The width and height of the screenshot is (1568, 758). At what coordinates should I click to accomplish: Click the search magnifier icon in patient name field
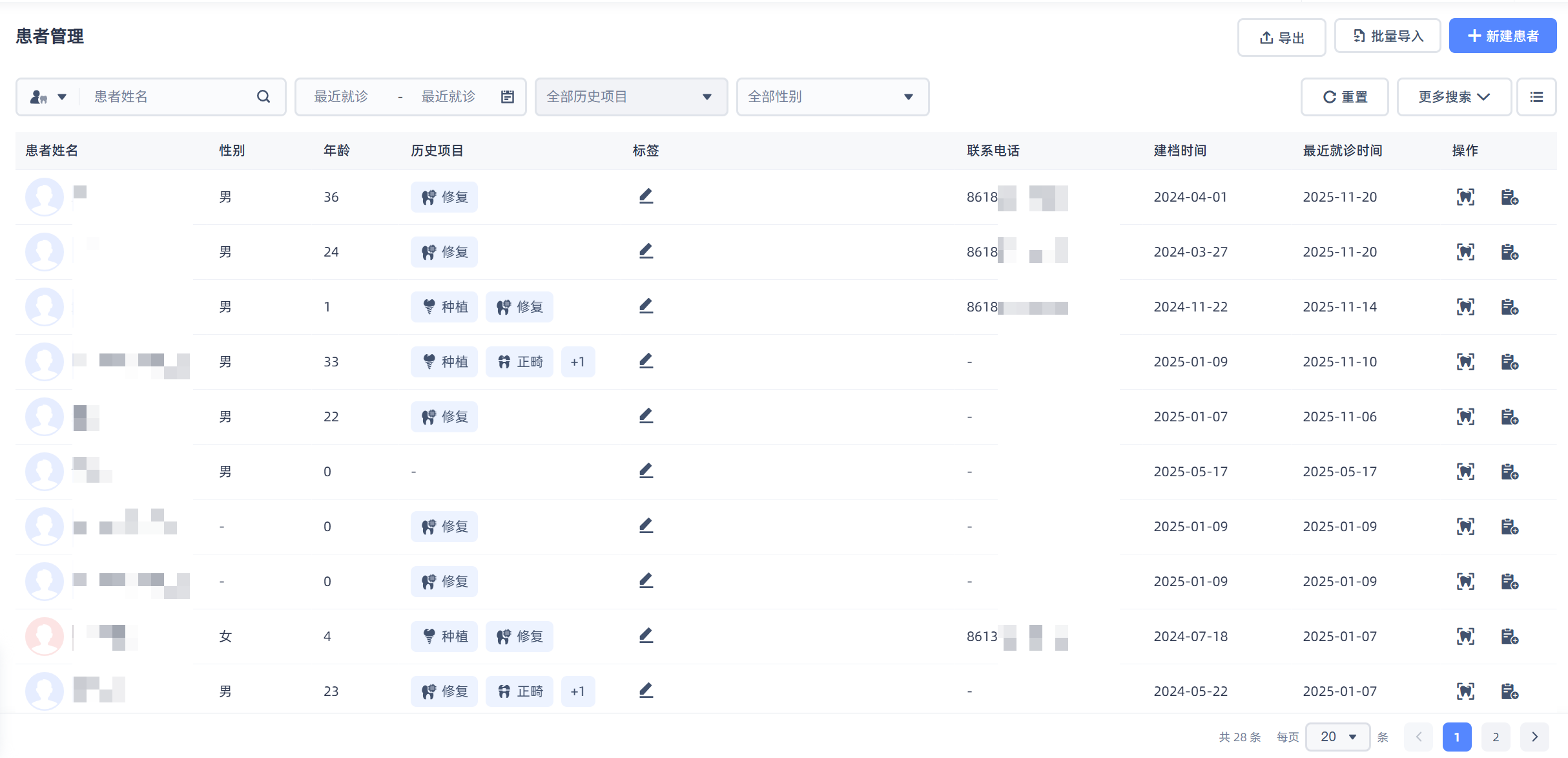(263, 97)
